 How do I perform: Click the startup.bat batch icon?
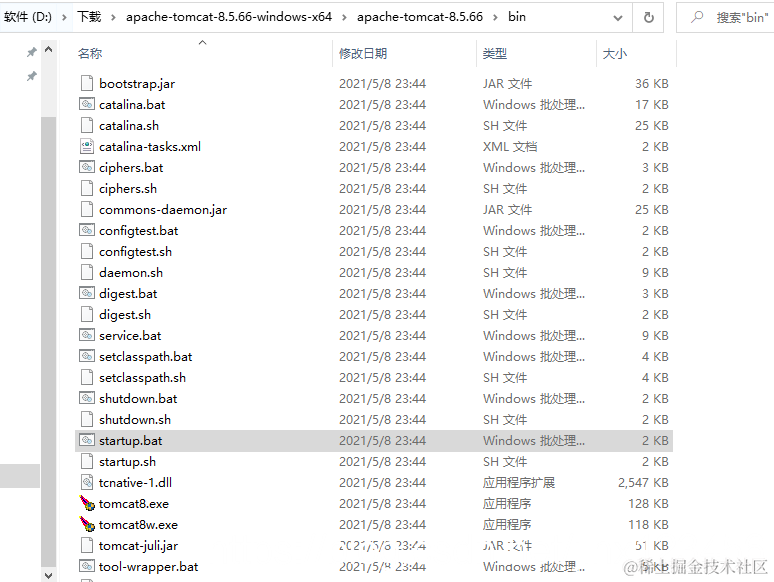(87, 440)
